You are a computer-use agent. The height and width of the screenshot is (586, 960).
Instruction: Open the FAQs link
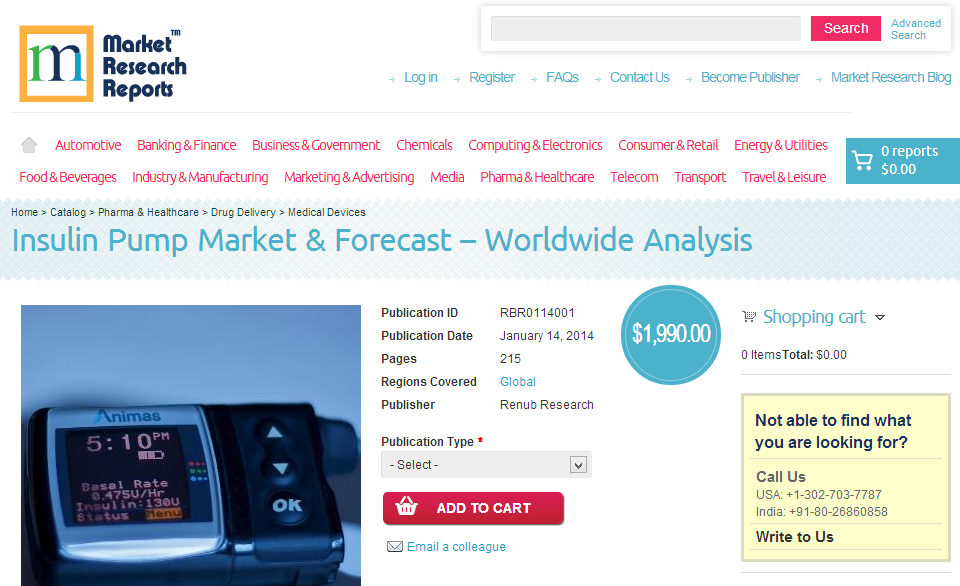pyautogui.click(x=562, y=78)
